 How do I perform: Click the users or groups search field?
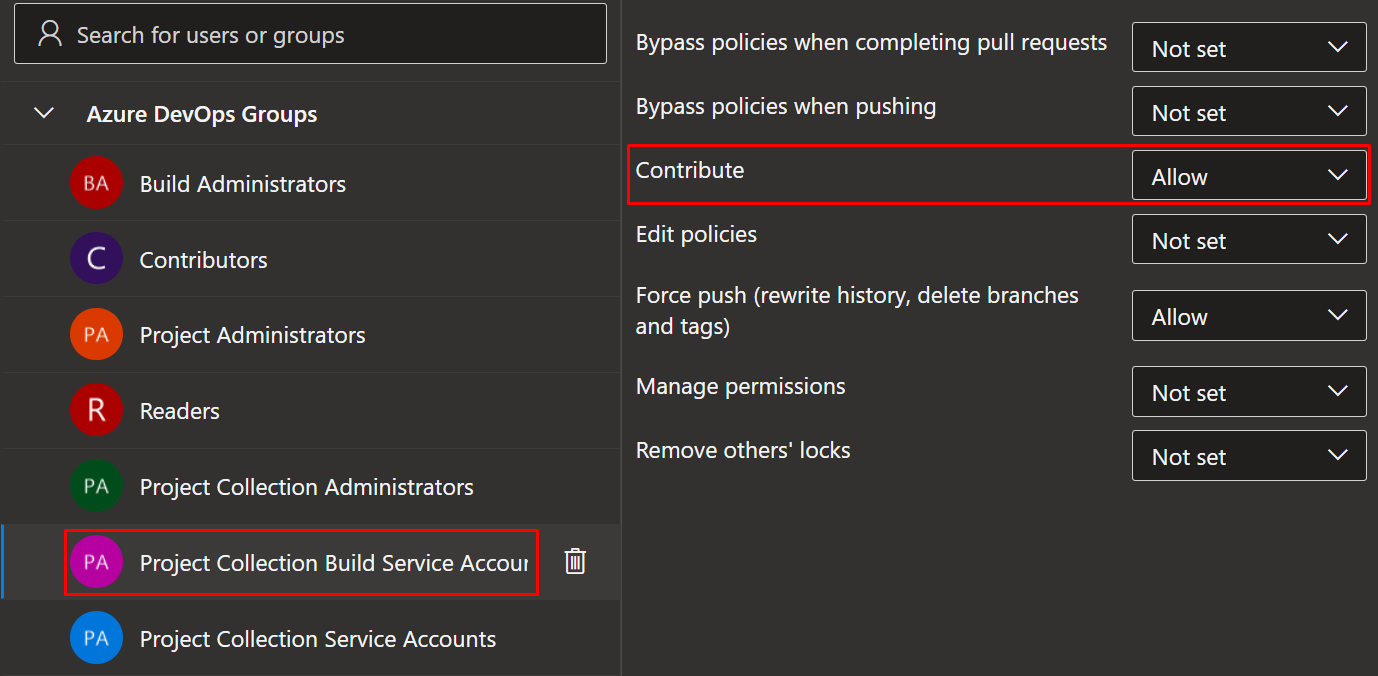(310, 33)
